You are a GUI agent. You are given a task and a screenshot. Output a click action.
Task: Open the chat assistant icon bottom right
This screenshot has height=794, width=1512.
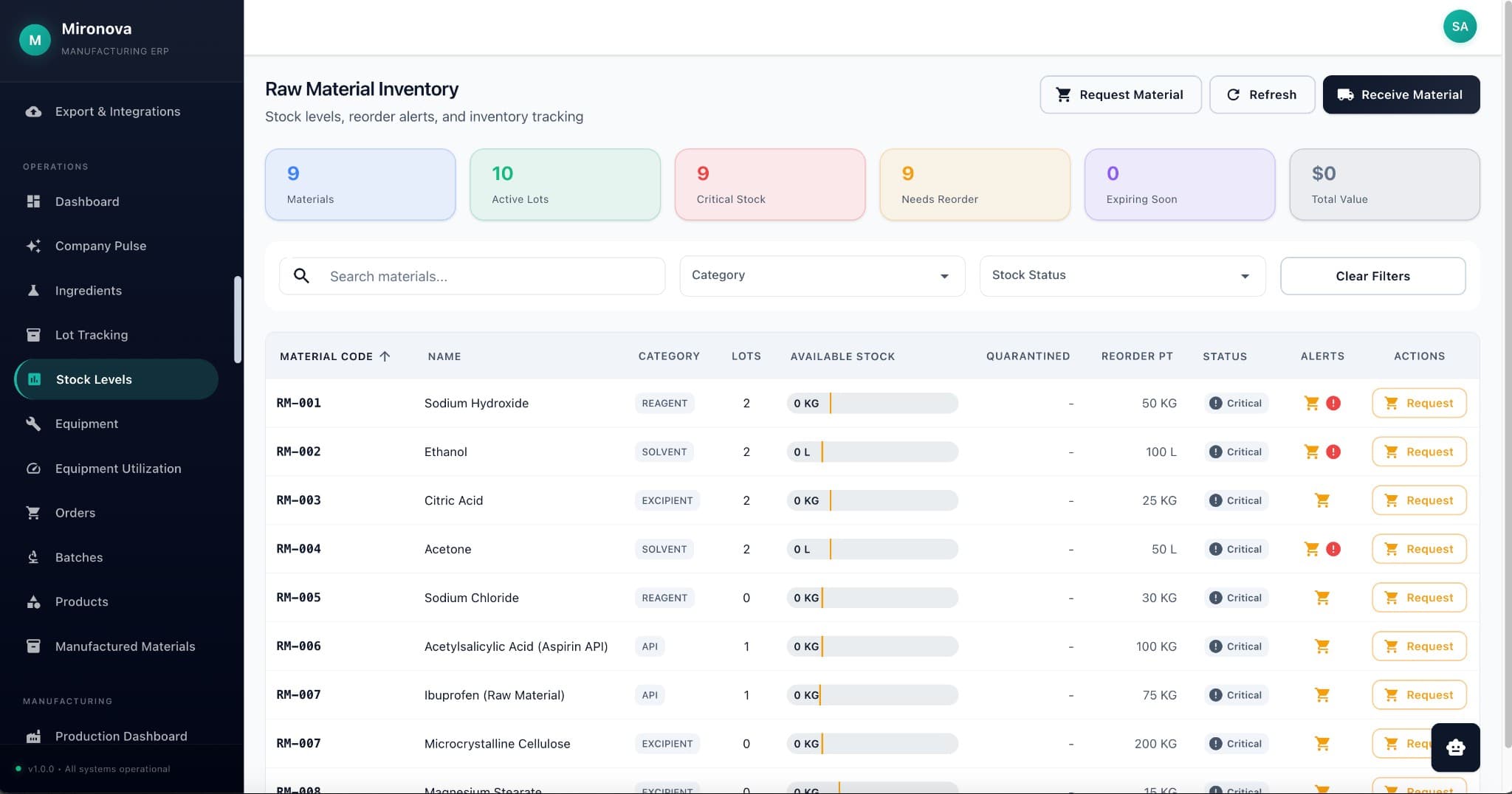(1455, 748)
